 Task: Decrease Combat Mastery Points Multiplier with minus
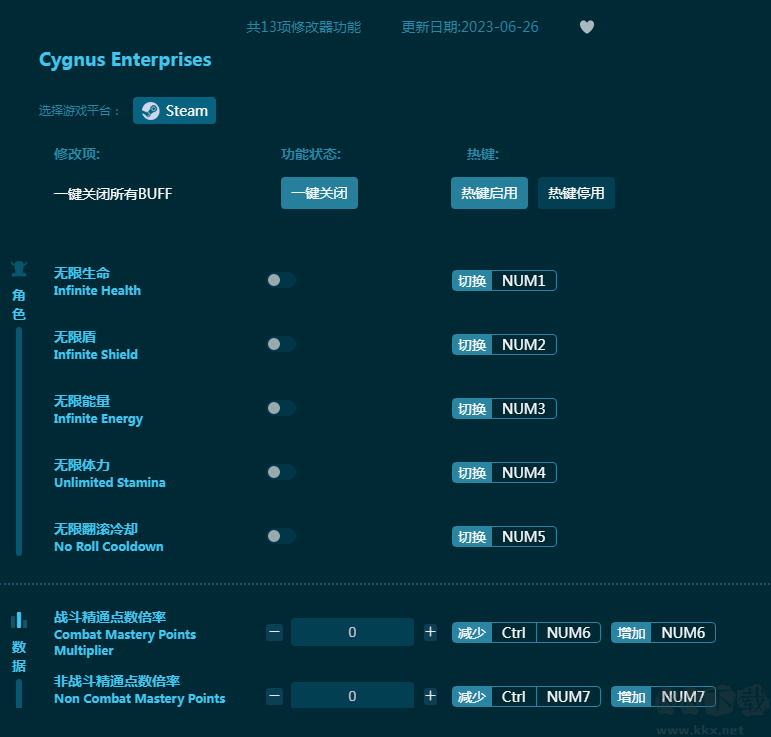[274, 632]
